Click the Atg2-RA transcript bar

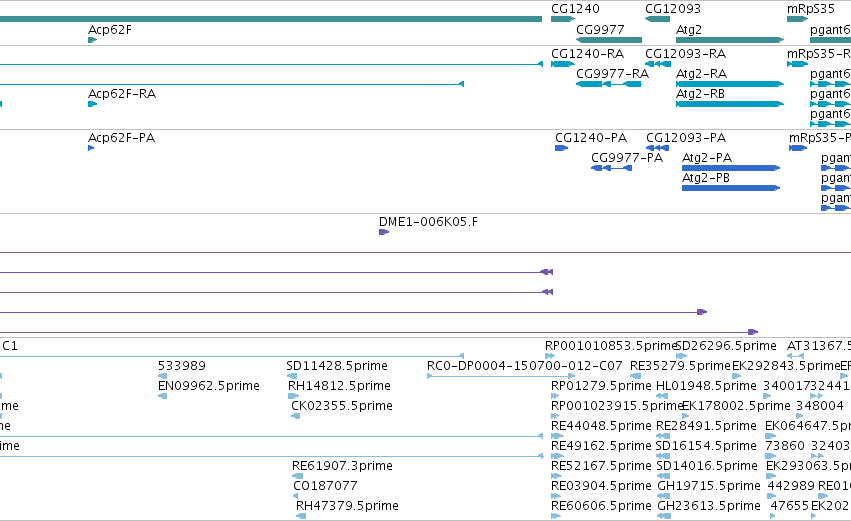[x=730, y=84]
